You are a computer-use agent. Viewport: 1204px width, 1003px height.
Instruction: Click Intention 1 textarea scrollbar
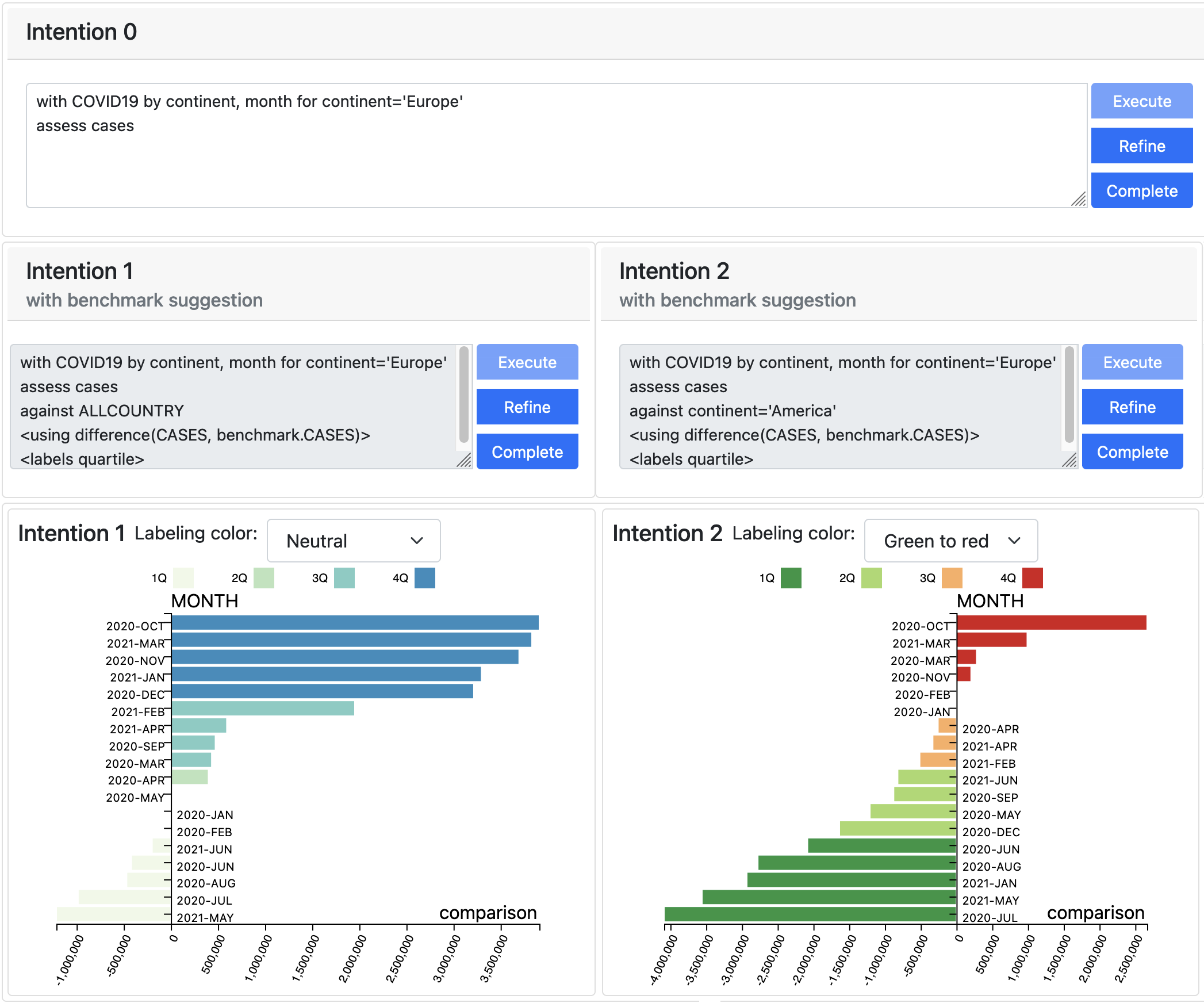(463, 394)
